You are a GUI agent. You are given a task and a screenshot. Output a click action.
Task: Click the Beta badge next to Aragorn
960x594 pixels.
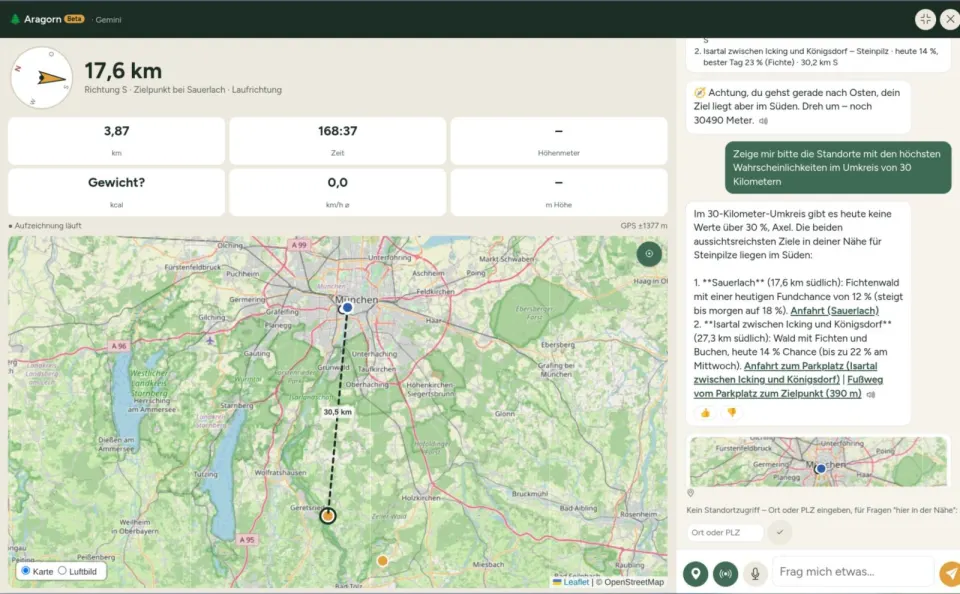pos(74,19)
